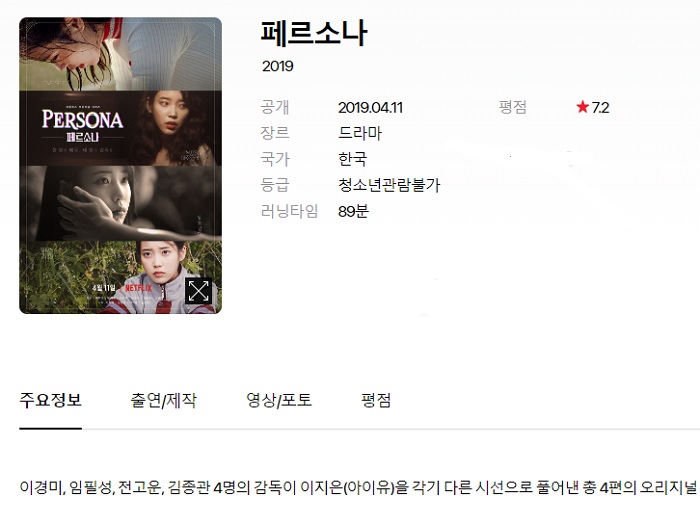Screen dimensions: 700x524
Task: Click the 2019.04.11 release date
Action: (371, 108)
